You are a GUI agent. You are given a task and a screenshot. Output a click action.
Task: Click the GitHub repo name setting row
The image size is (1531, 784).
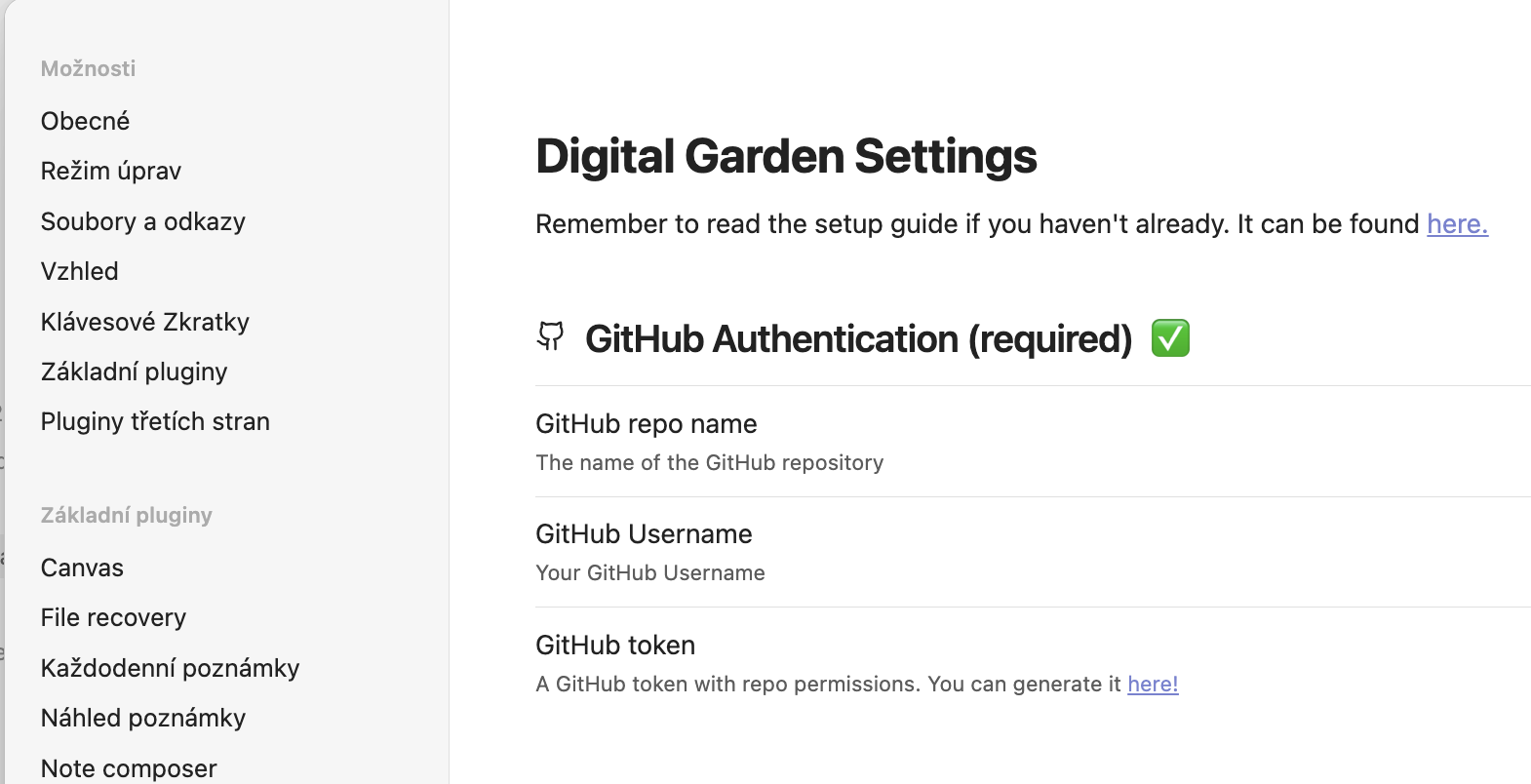click(x=1033, y=442)
